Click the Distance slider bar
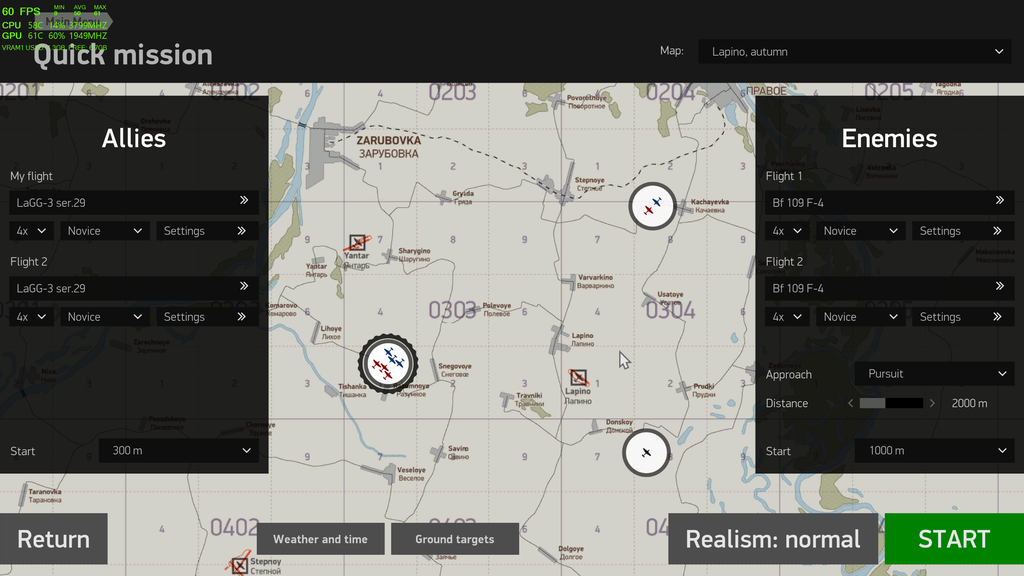 pos(891,404)
